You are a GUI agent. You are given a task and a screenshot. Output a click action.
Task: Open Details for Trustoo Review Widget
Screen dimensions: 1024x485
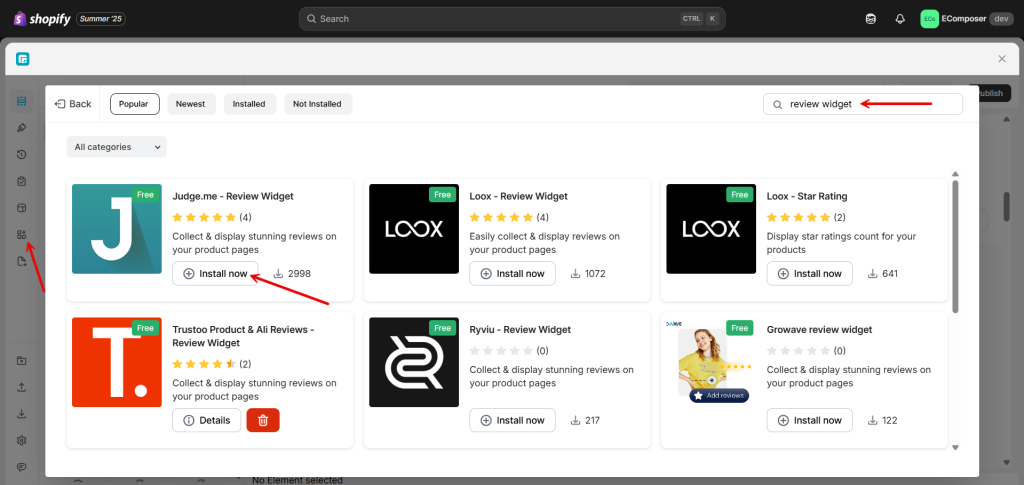coord(207,420)
